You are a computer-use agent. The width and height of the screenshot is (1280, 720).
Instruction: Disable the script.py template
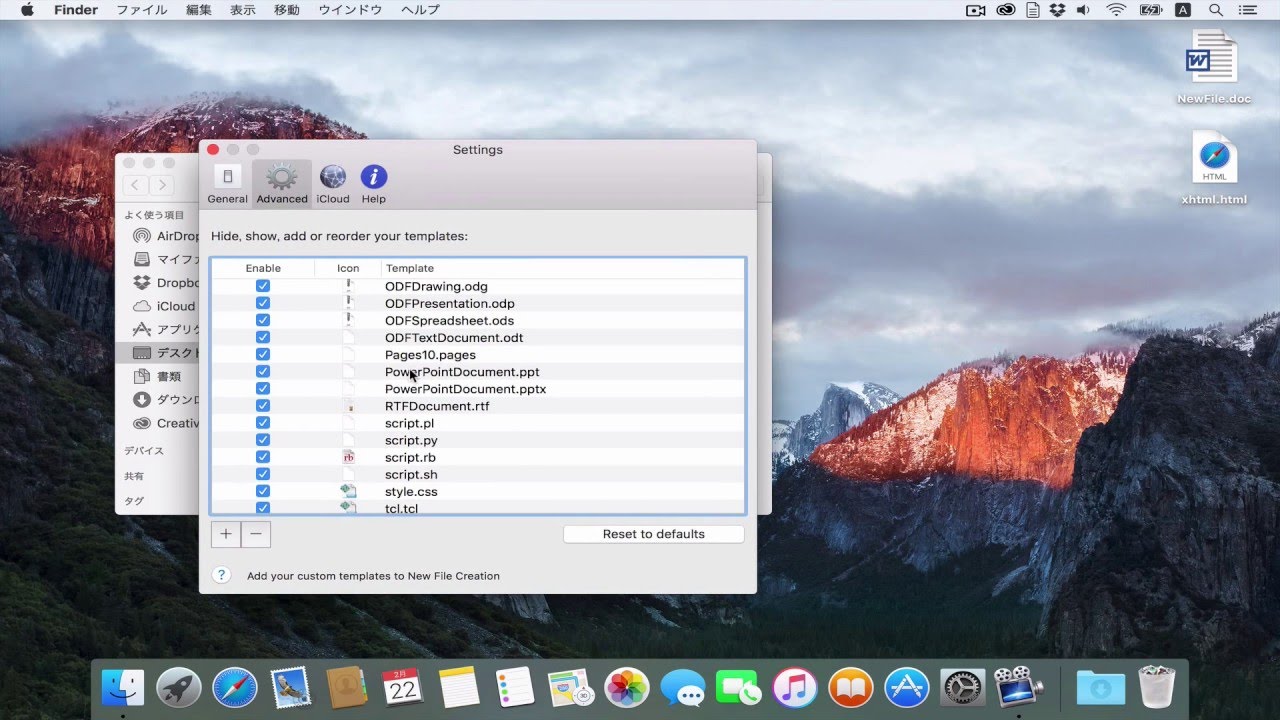point(263,439)
